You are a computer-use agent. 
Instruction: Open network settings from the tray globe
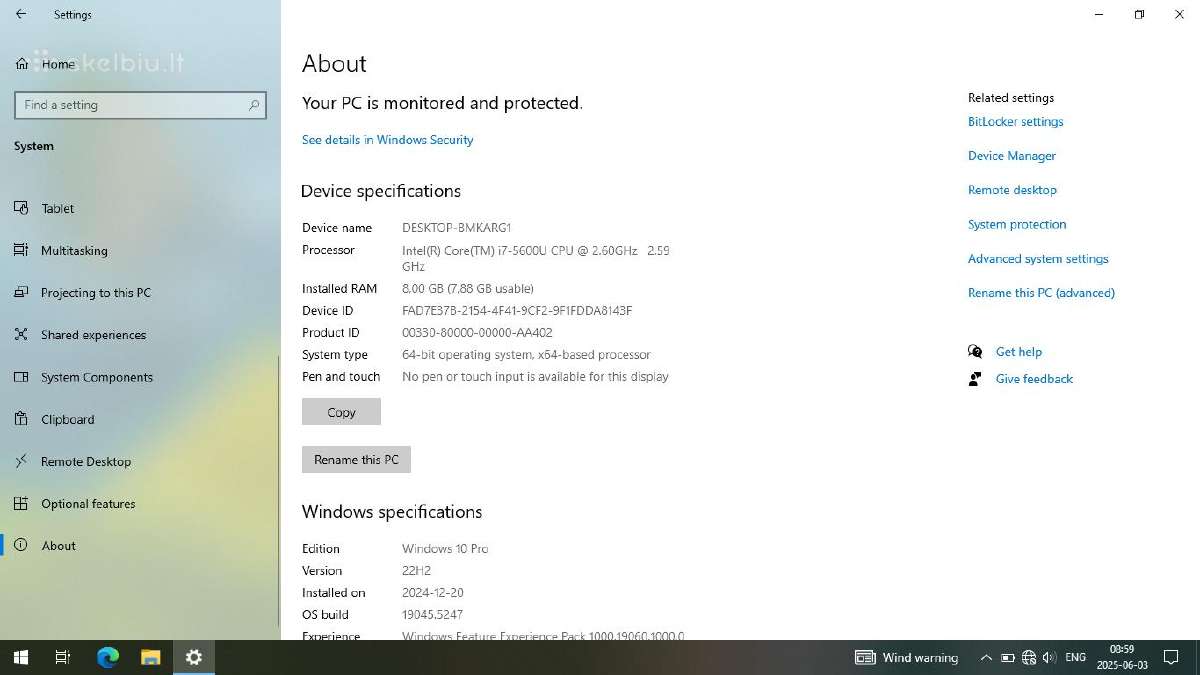1029,657
